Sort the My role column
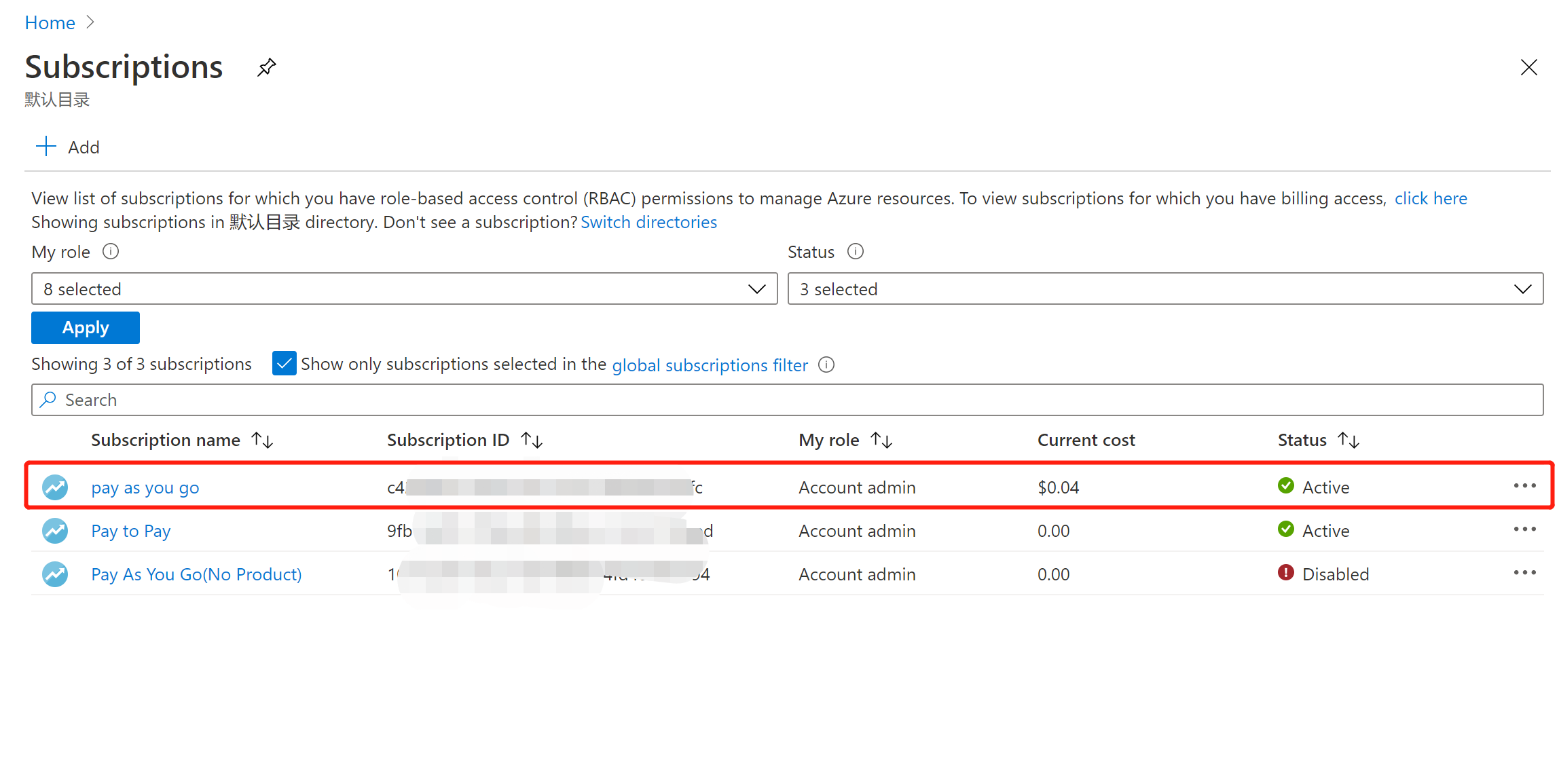Viewport: 1559px width, 784px height. coord(881,441)
